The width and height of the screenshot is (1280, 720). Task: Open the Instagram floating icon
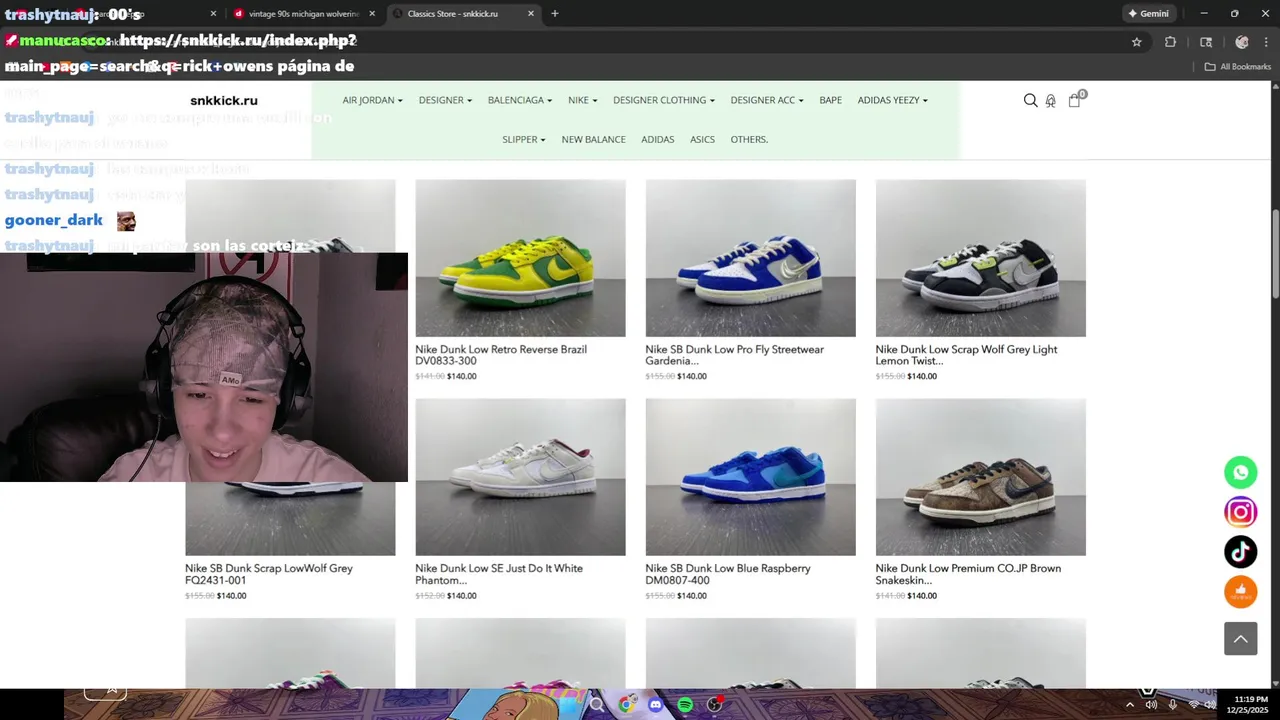point(1241,512)
